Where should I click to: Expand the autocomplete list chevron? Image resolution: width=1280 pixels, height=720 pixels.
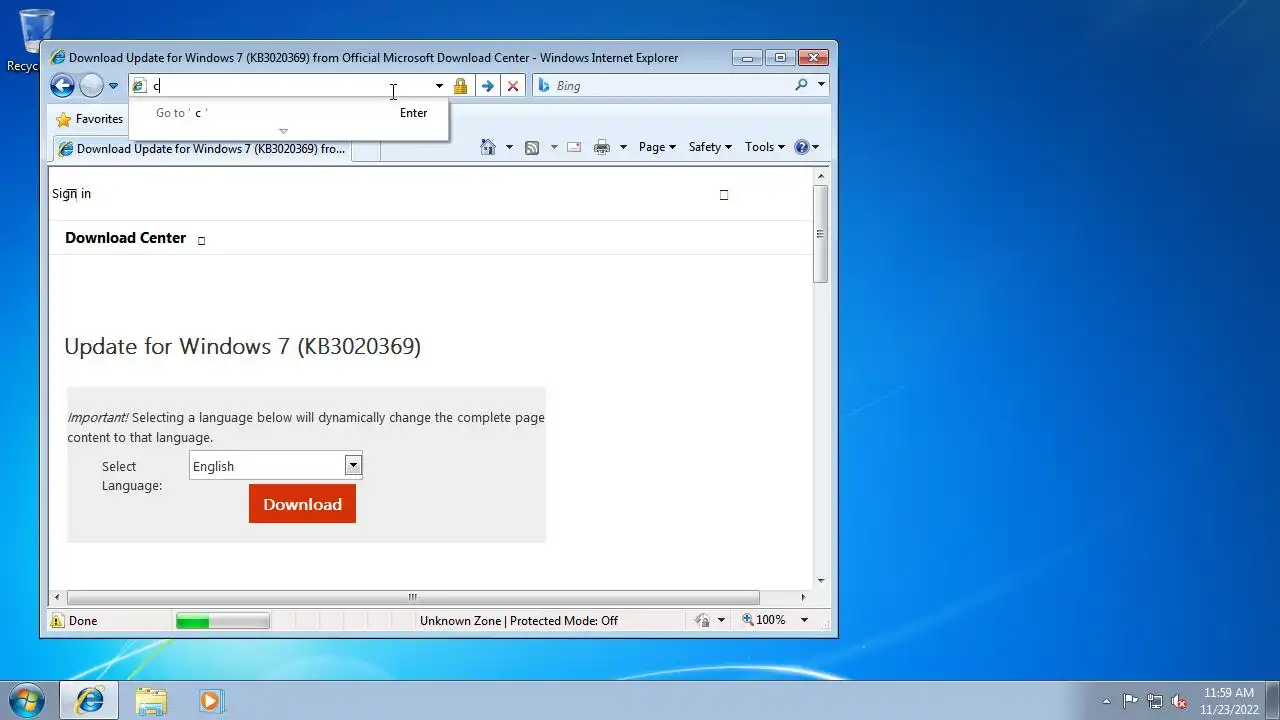[x=283, y=131]
